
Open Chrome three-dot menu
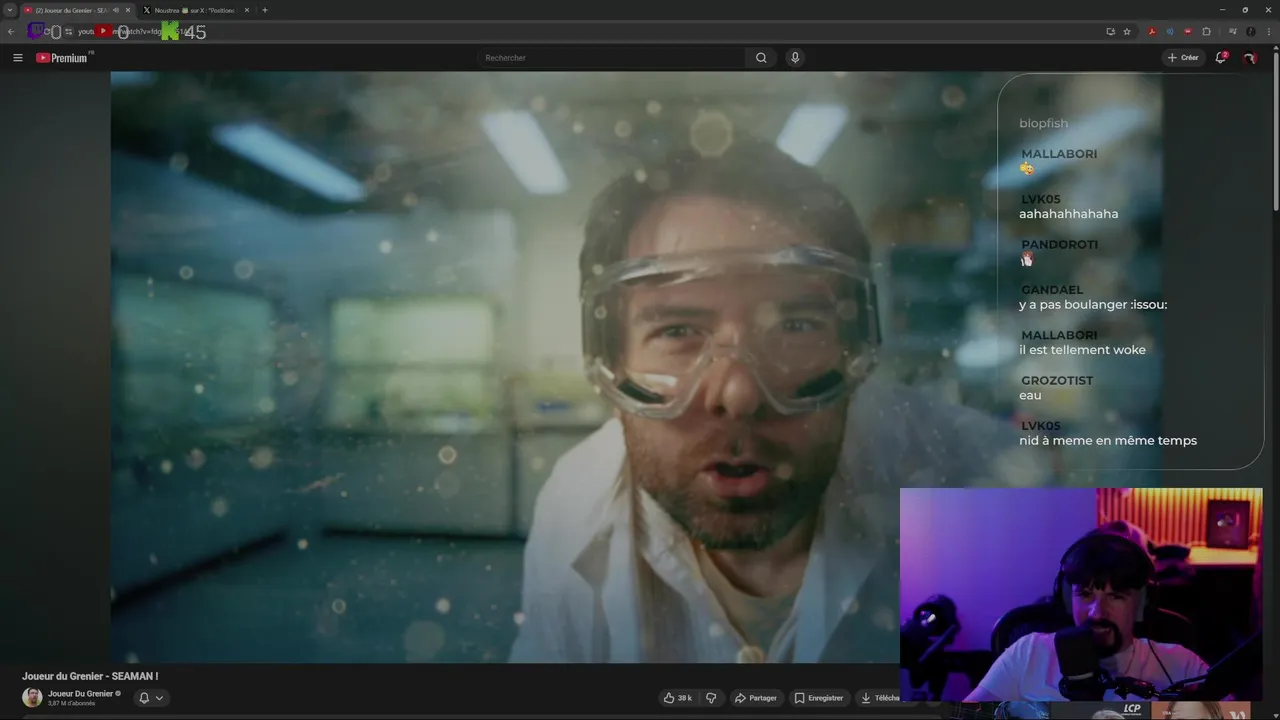pos(1269,32)
